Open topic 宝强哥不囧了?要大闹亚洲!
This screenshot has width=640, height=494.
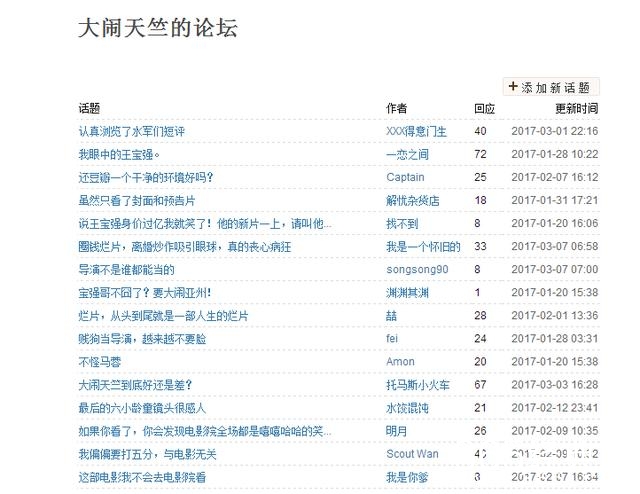[144, 292]
